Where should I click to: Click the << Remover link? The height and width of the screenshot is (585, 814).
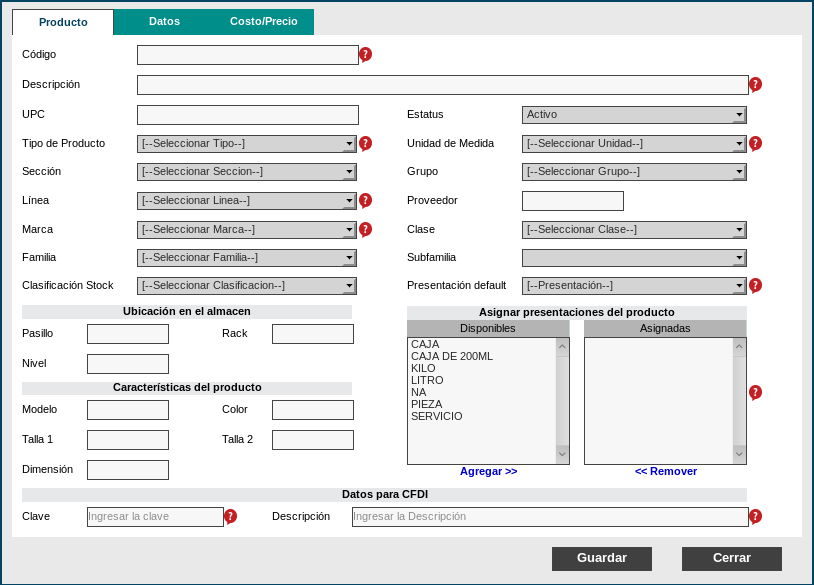[x=665, y=471]
